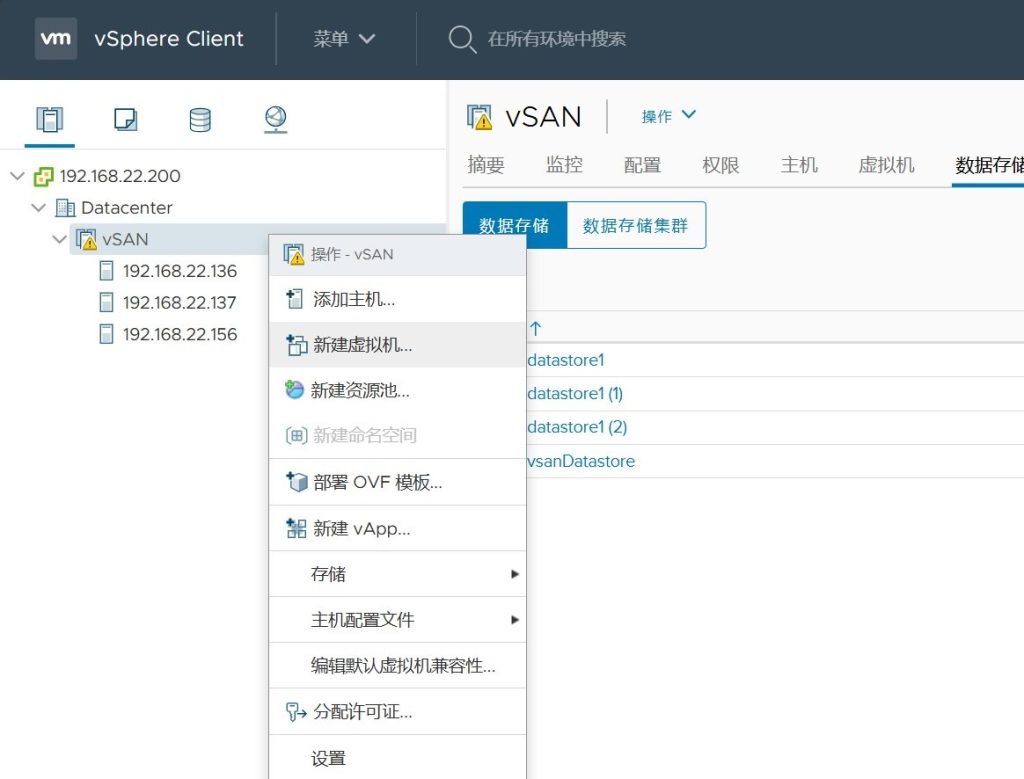This screenshot has height=779, width=1024.
Task: Expand the 存储 submenu arrow
Action: [515, 574]
